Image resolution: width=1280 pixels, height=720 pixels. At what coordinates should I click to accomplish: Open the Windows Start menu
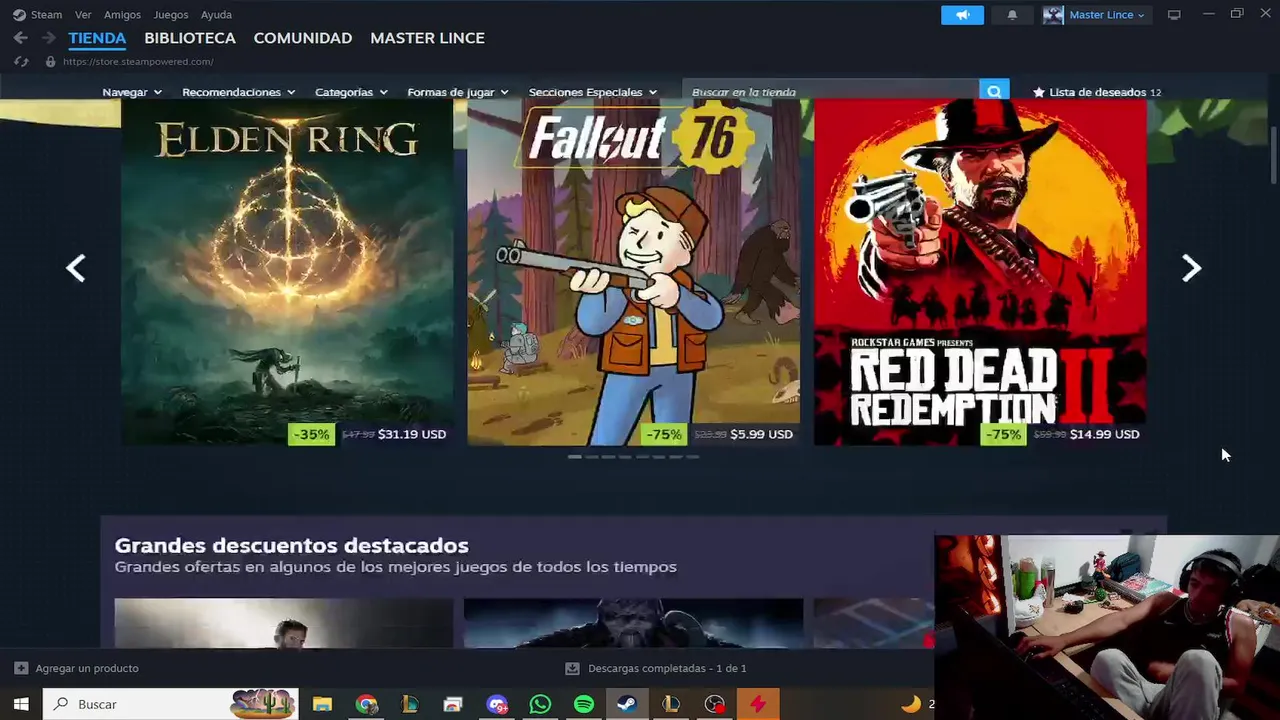[20, 704]
